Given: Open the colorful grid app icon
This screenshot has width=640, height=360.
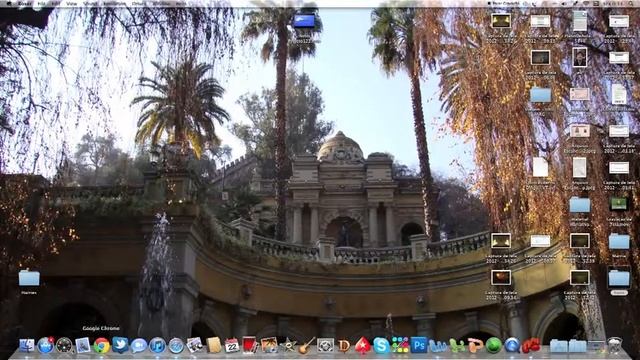Looking at the screenshot, I should click(x=400, y=345).
